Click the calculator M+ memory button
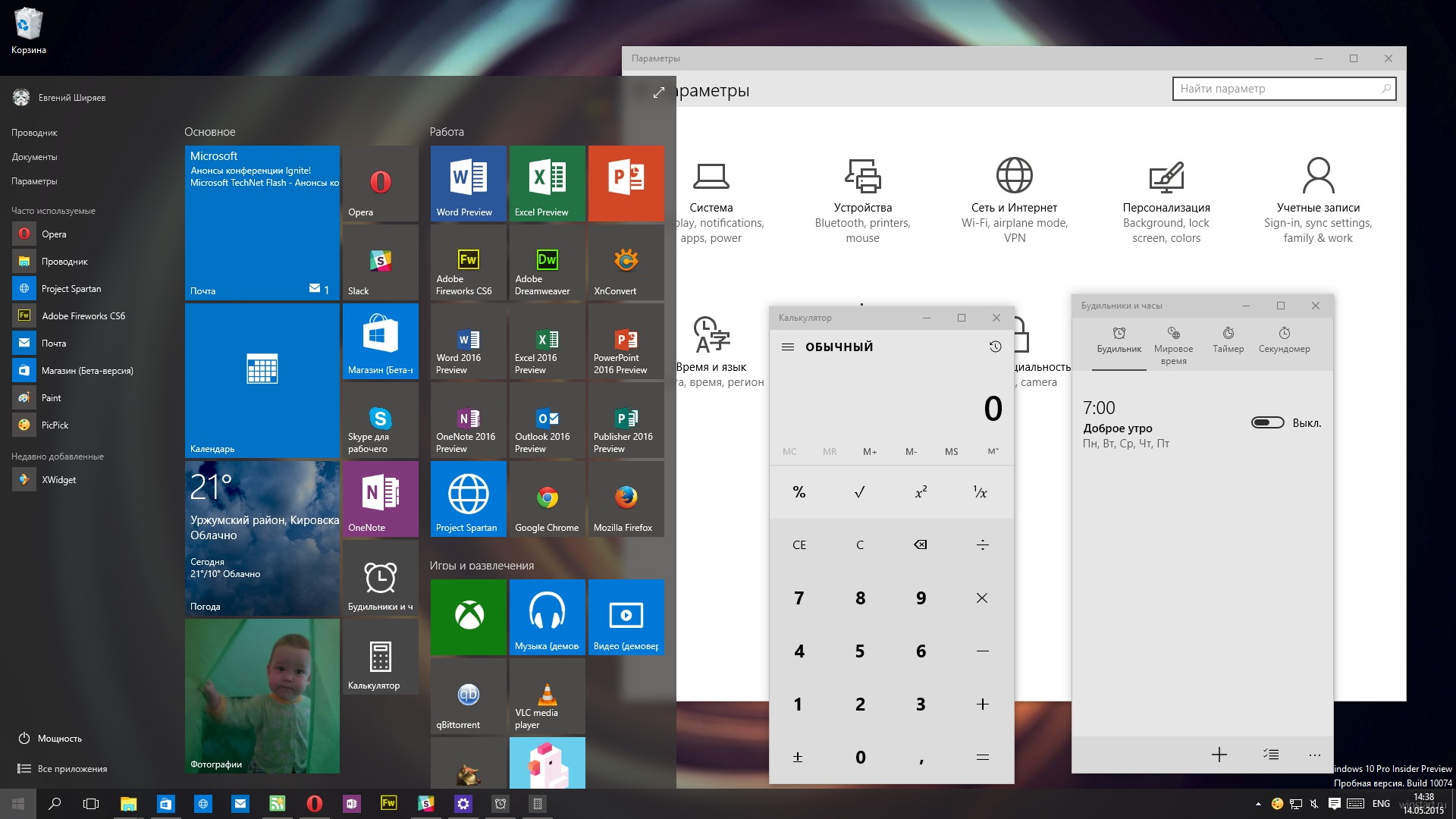 pos(870,451)
